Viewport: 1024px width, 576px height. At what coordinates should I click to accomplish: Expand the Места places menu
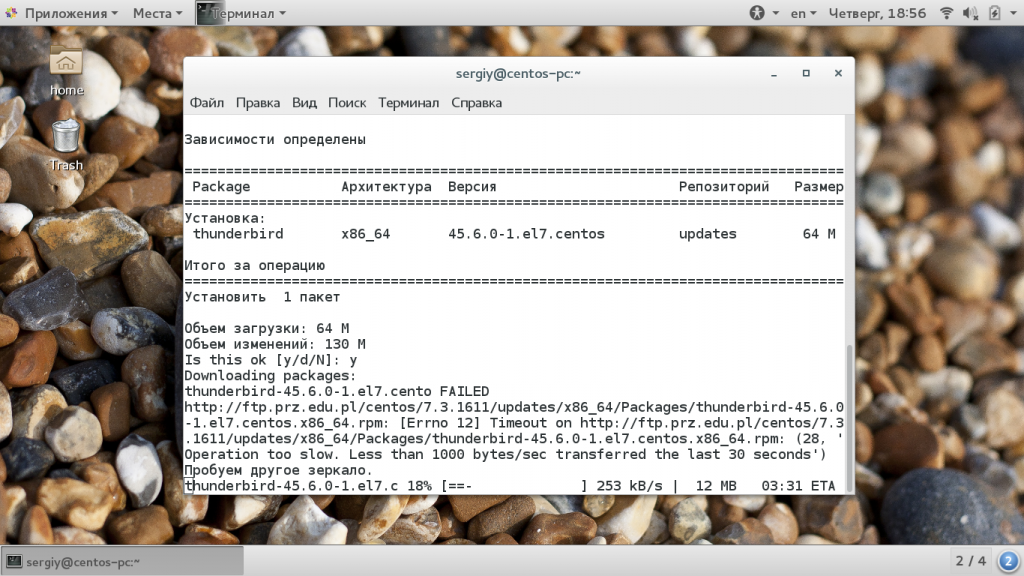tap(157, 13)
